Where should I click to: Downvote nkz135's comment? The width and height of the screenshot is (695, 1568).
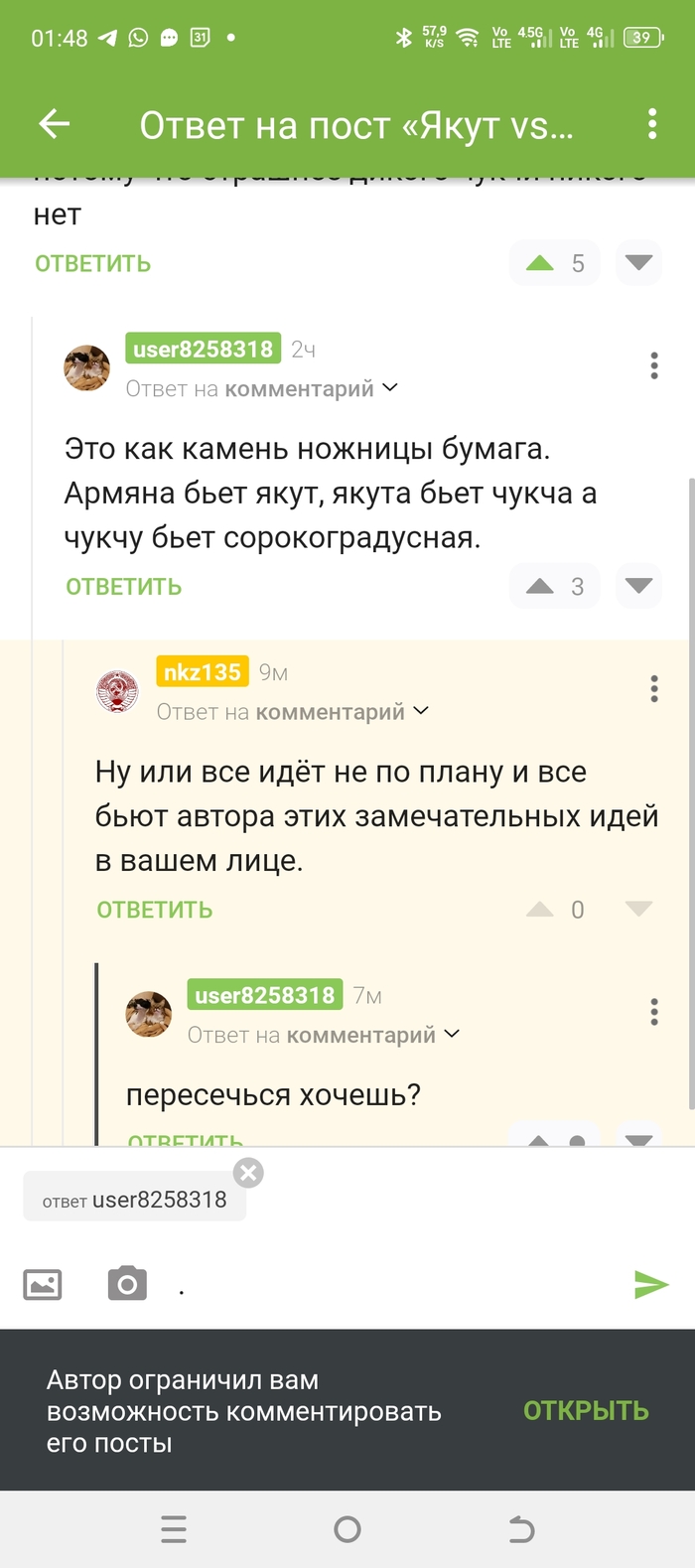click(638, 909)
